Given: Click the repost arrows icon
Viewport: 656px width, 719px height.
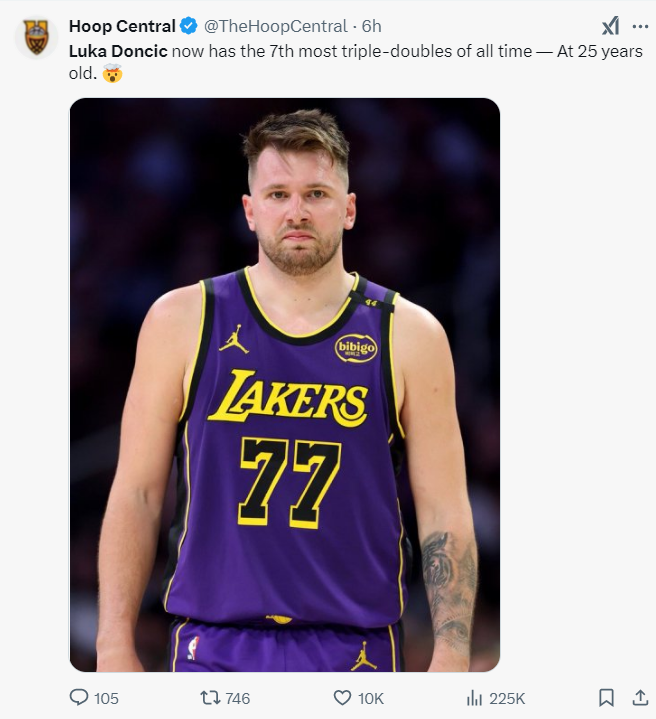Looking at the screenshot, I should click(x=210, y=697).
